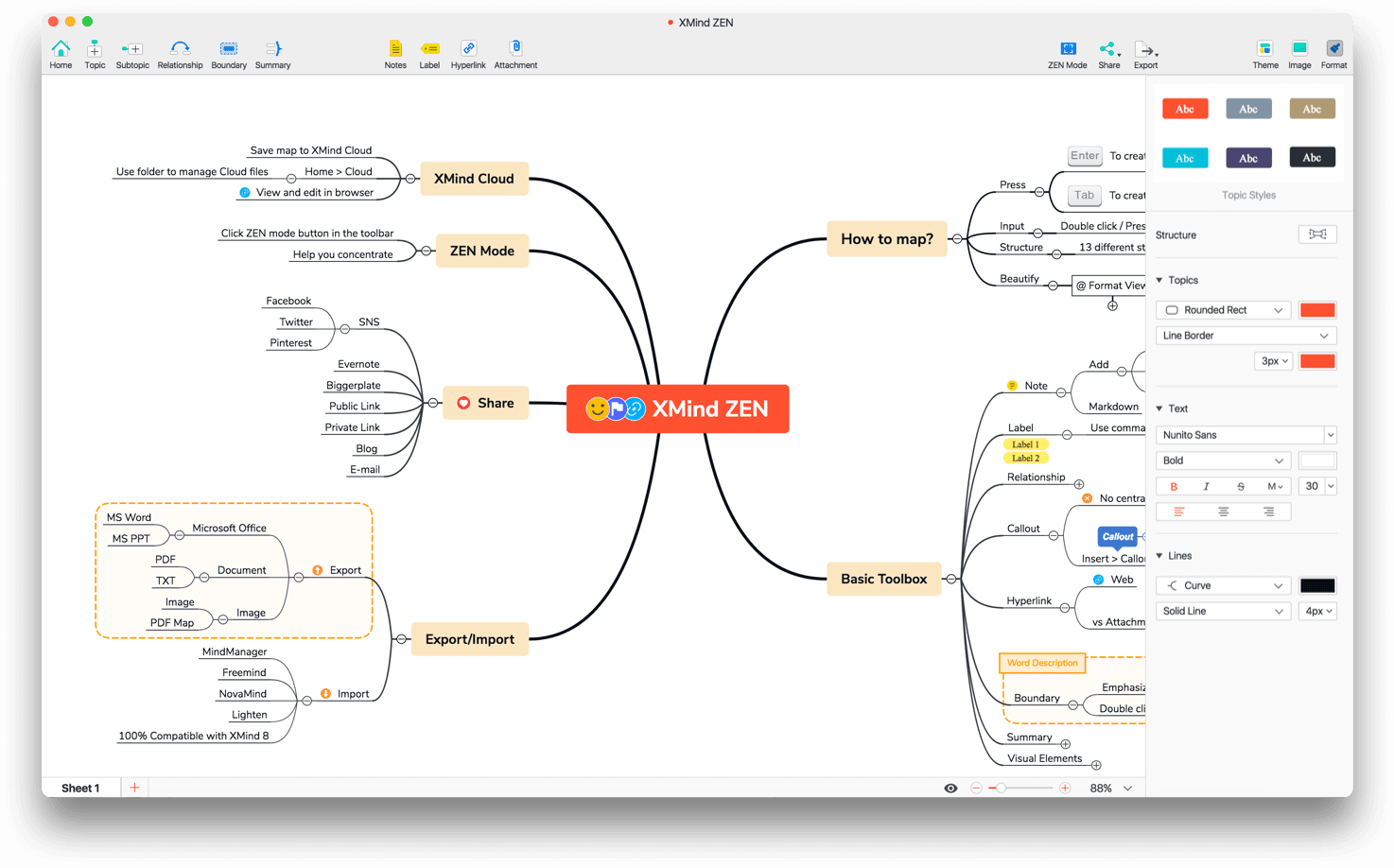Select the central XMind ZEN topic
Viewport: 1394px width, 868px height.
(677, 408)
